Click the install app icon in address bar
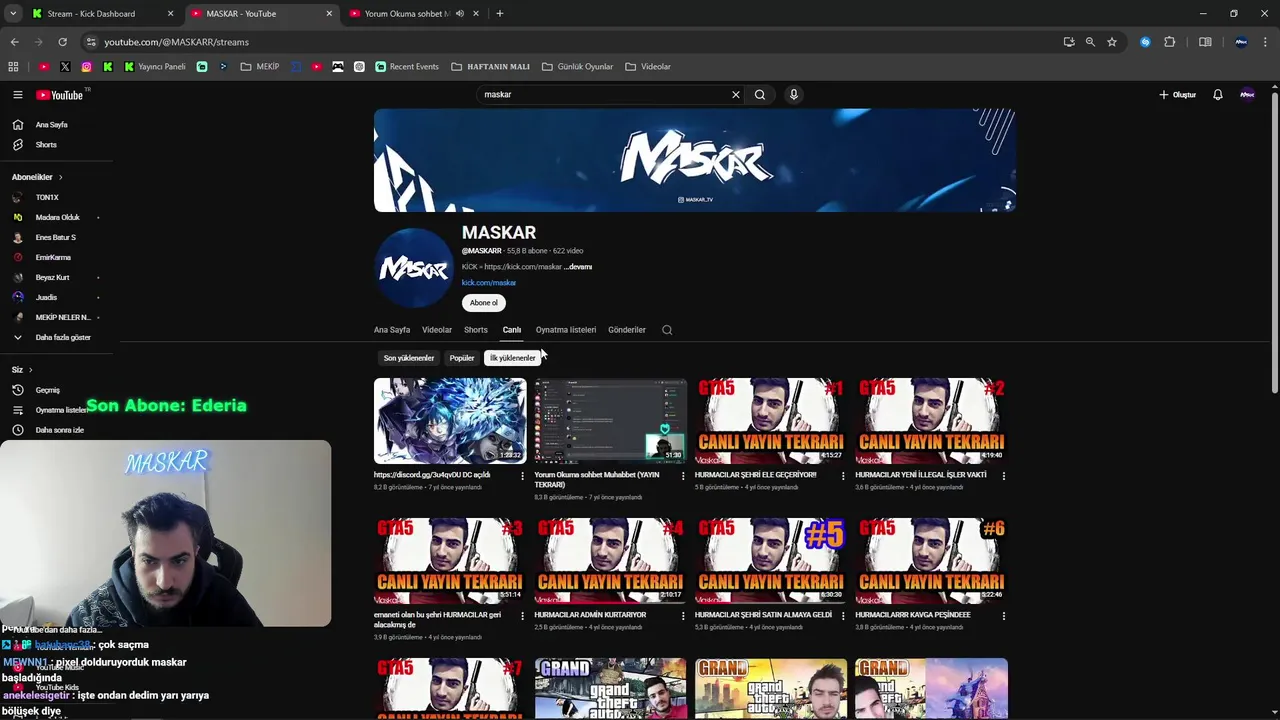The image size is (1280, 720). [x=1069, y=42]
